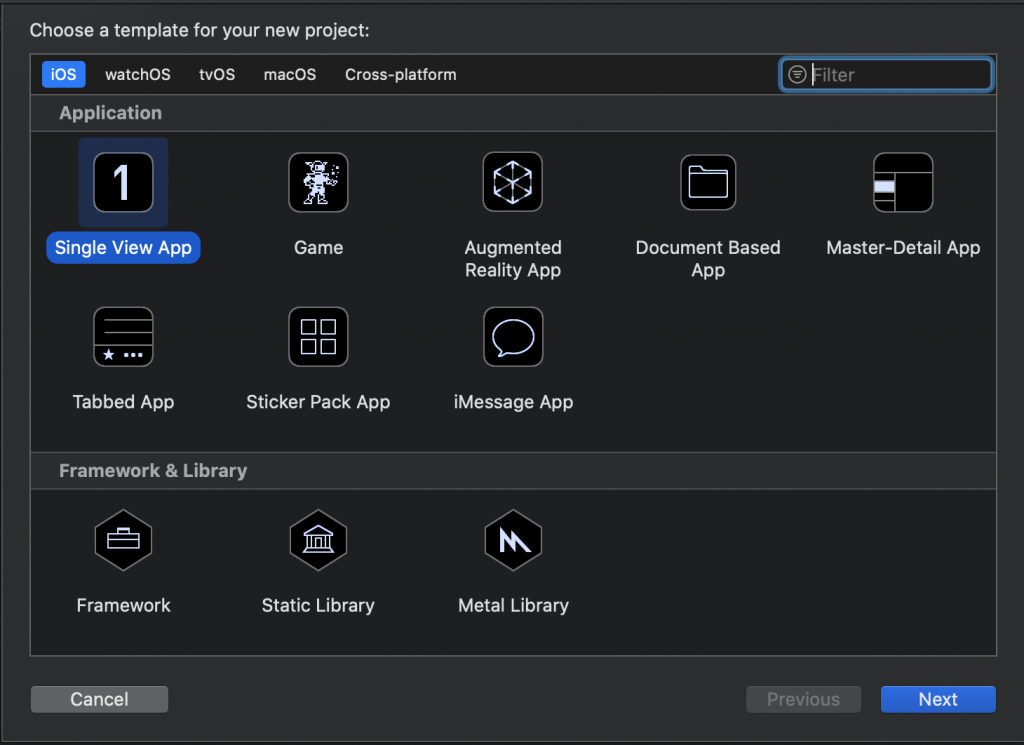
Task: Switch to the watchOS tab
Action: point(138,74)
